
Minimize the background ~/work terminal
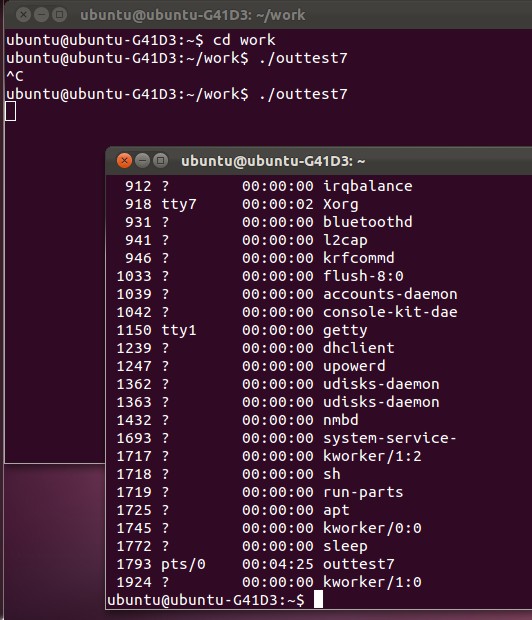click(41, 15)
